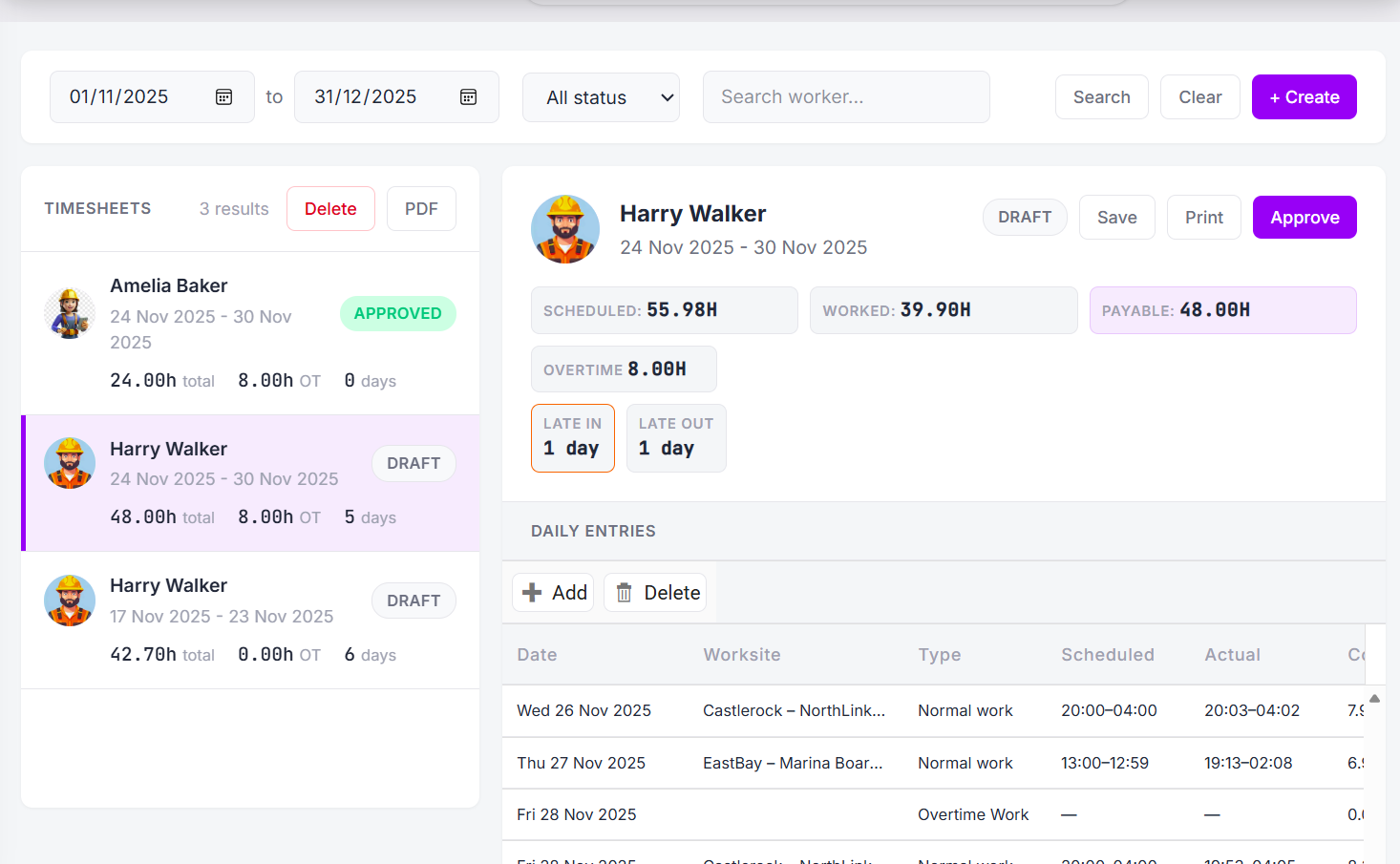Click the Search worker input field
This screenshot has width=1400, height=864.
[x=845, y=96]
